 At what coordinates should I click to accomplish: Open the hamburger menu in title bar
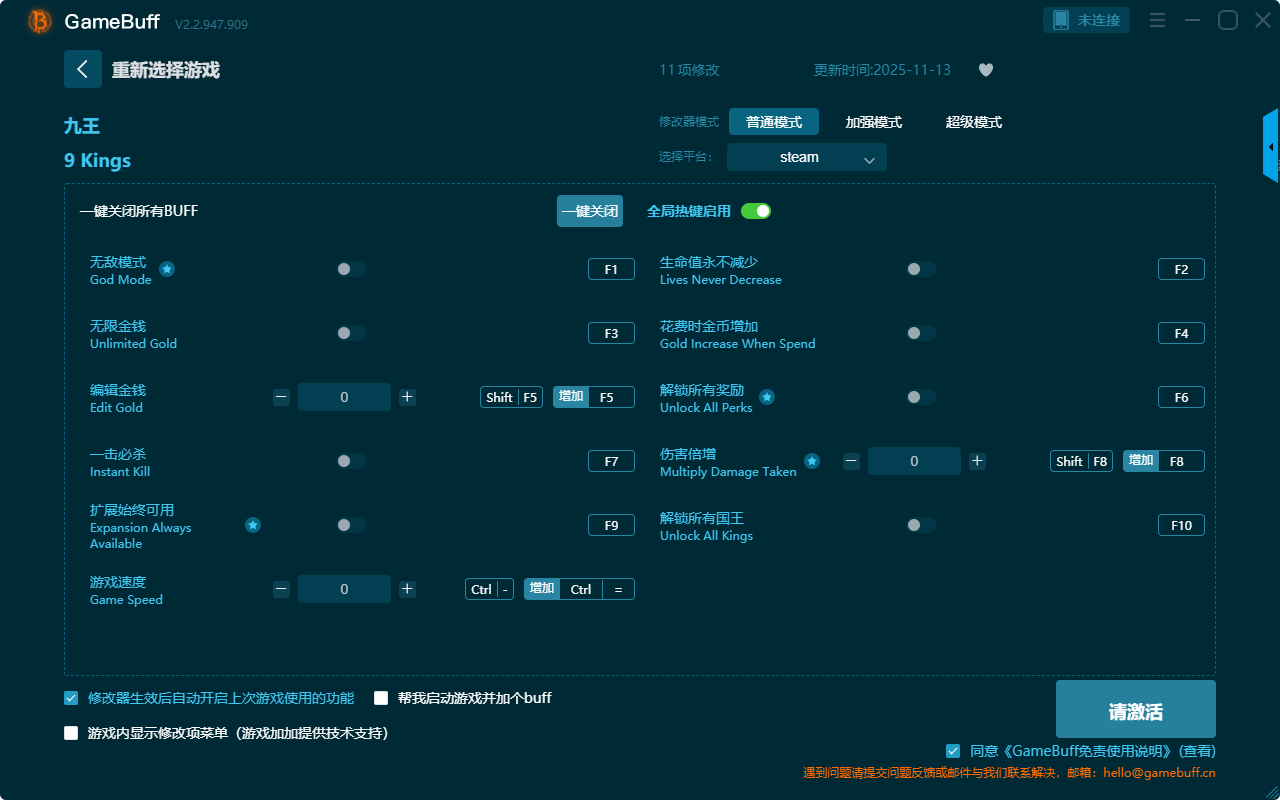click(1157, 21)
